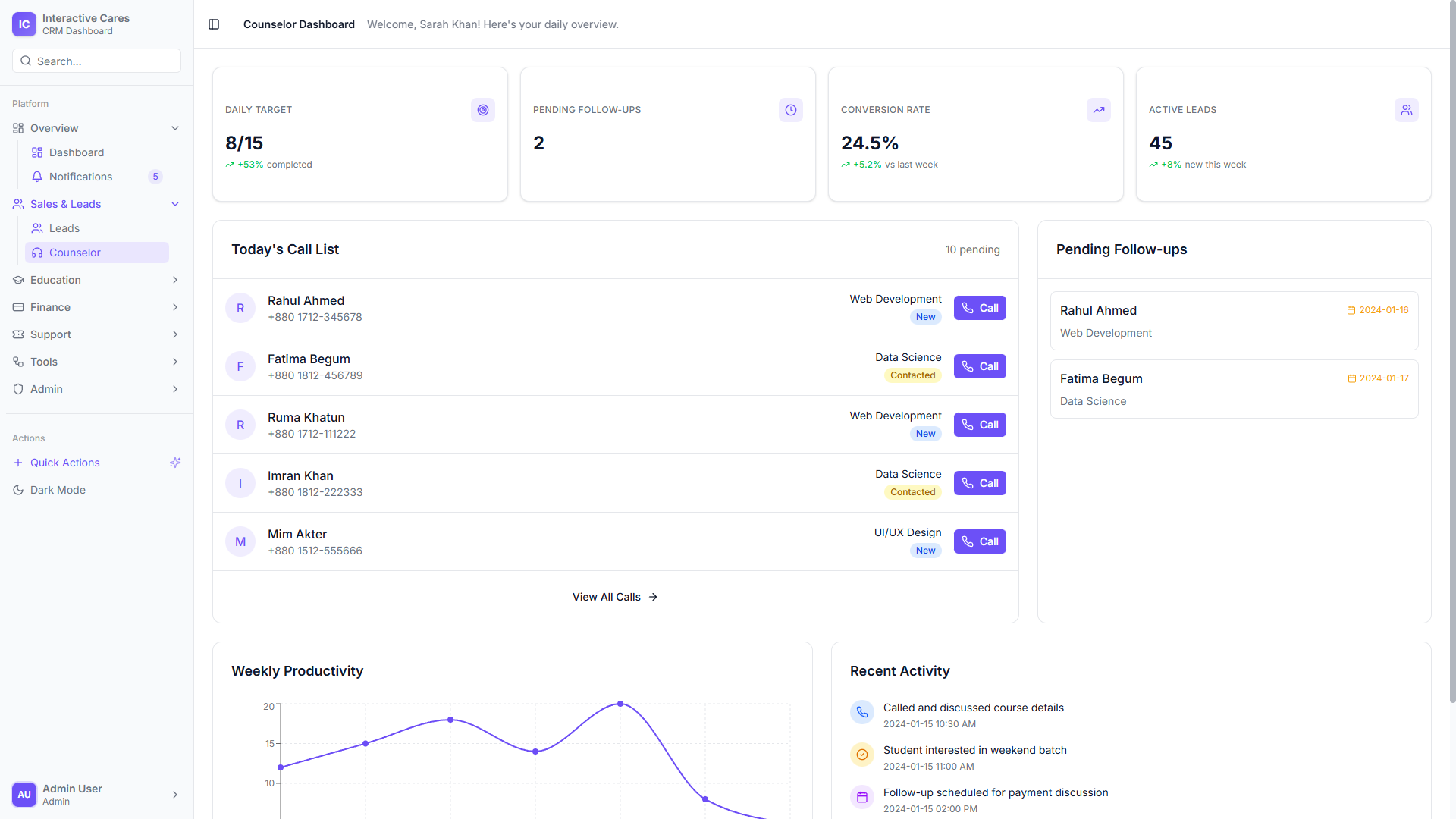Screen dimensions: 1456x819
Task: Expand the Education section in sidebar
Action: [x=175, y=280]
